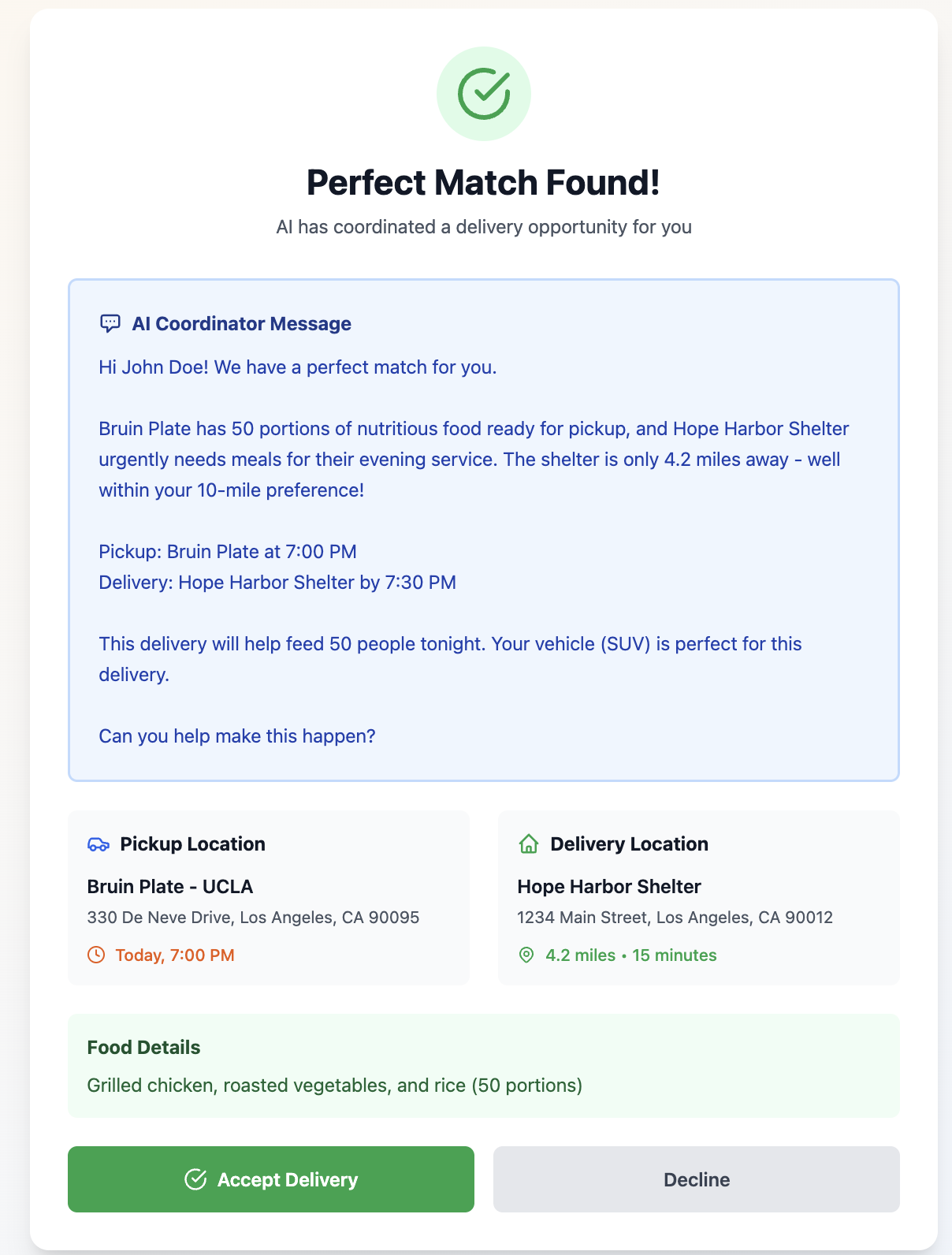952x1255 pixels.
Task: Click the Today, 7:00 PM pickup time
Action: pos(175,955)
